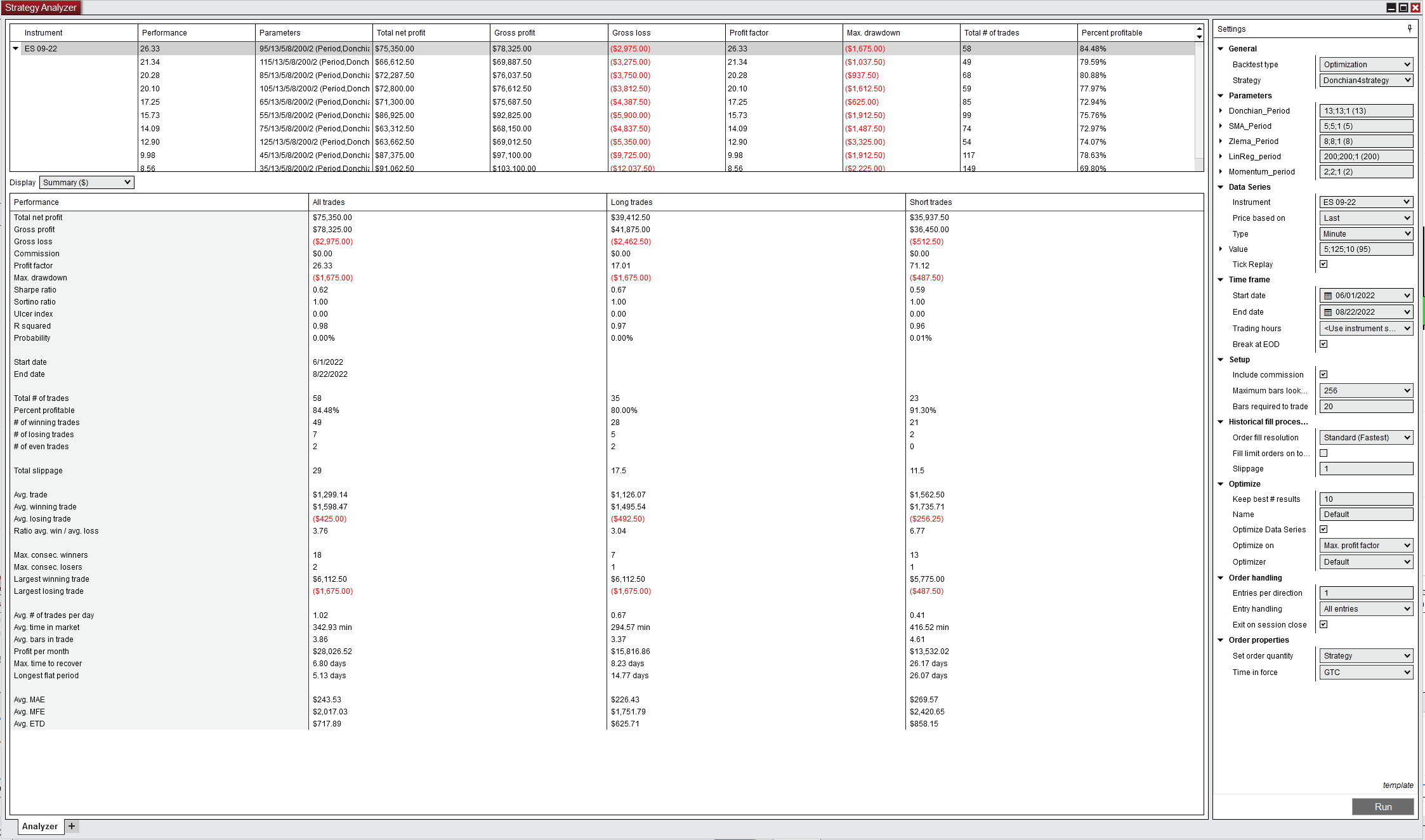
Task: Open the Set order quantity dropdown
Action: (1366, 655)
